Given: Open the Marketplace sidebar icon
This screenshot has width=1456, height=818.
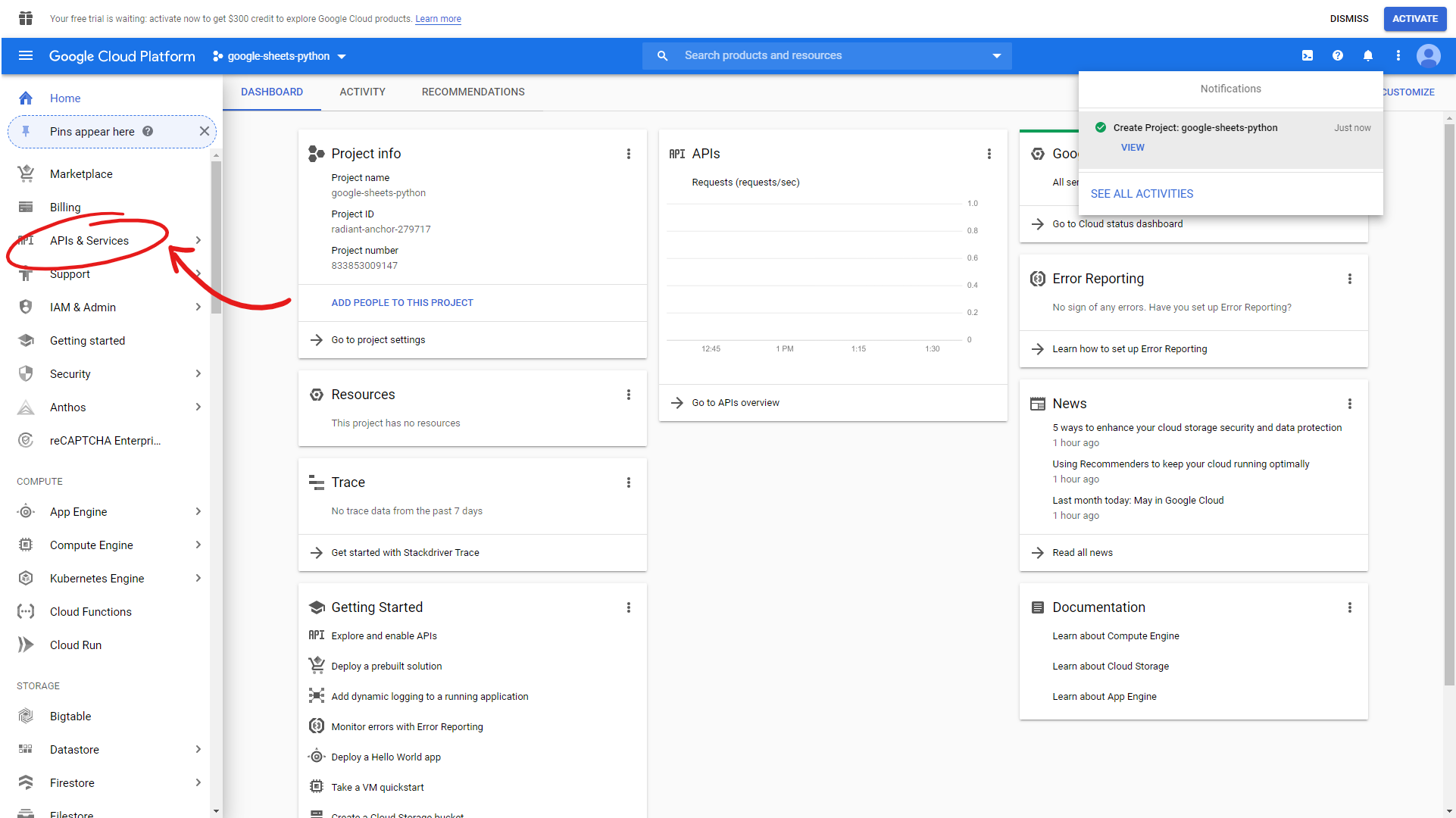Looking at the screenshot, I should [25, 173].
